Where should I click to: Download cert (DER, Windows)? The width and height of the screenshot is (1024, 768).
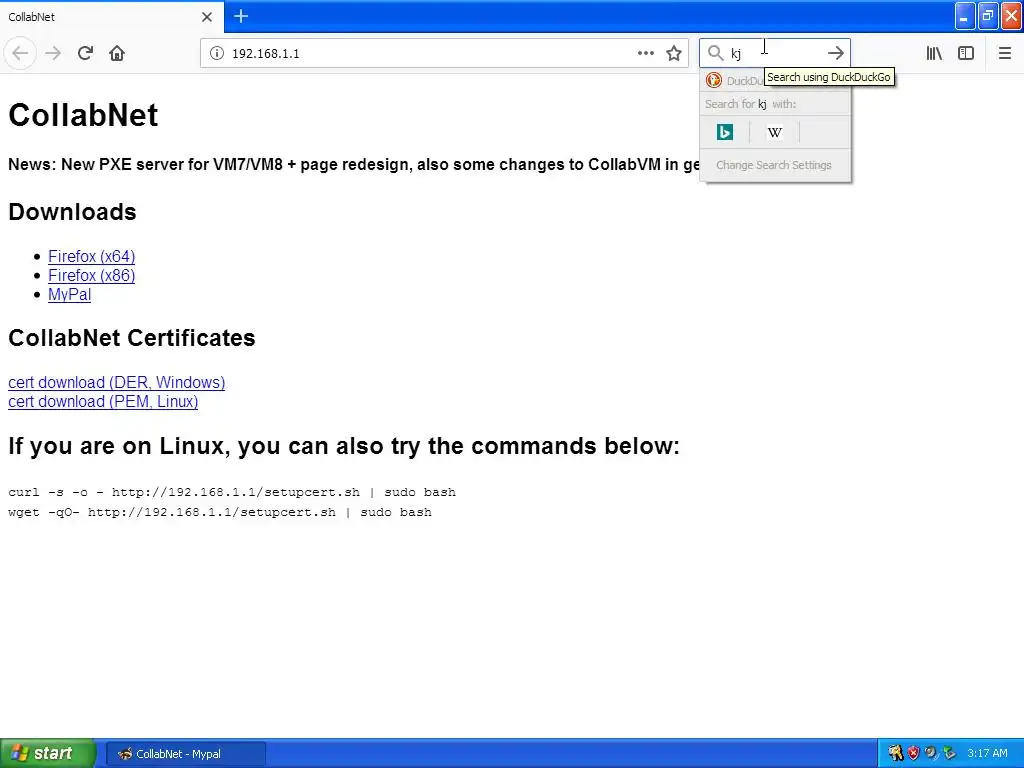pyautogui.click(x=116, y=382)
